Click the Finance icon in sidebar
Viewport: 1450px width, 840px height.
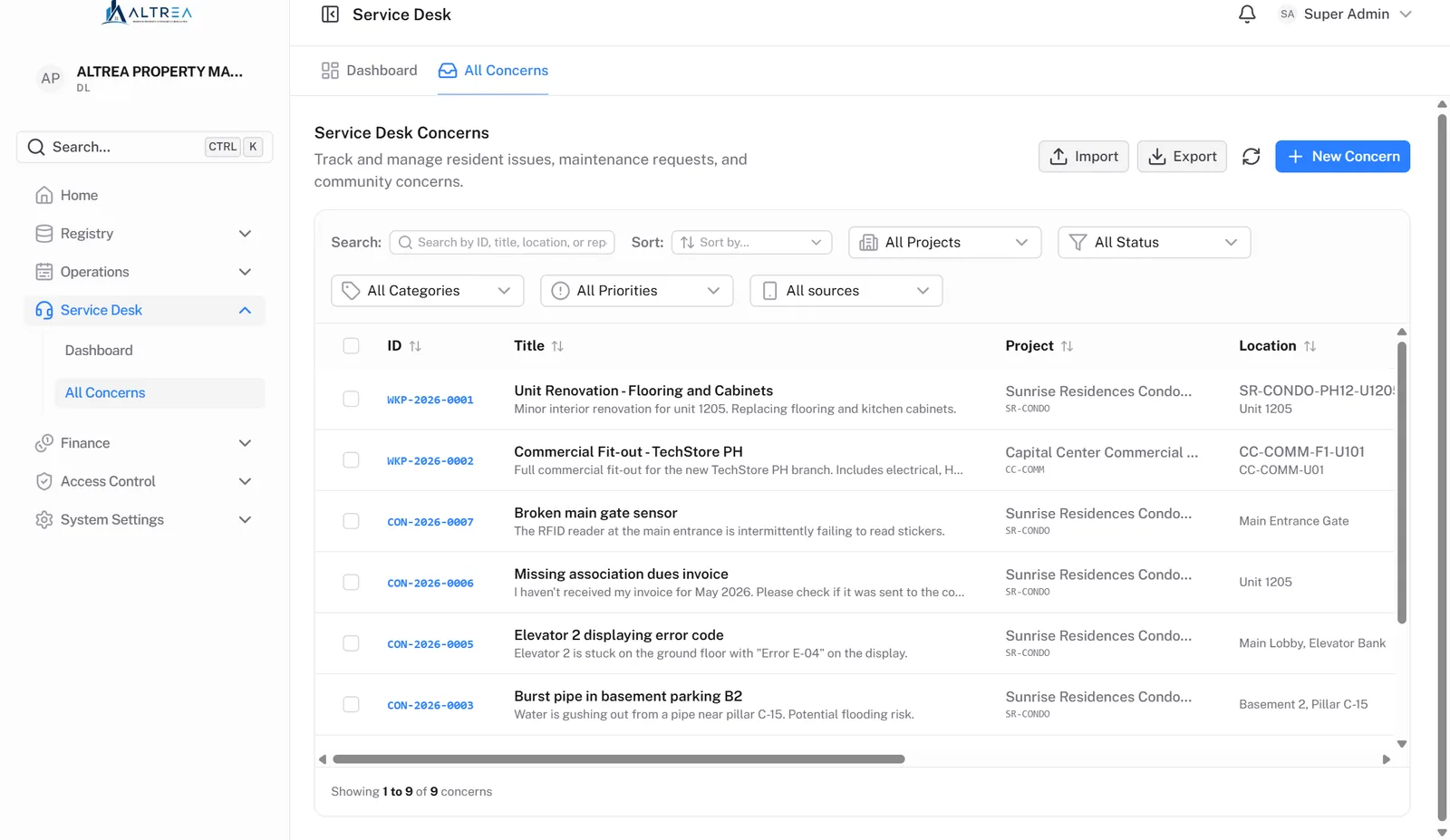[43, 443]
